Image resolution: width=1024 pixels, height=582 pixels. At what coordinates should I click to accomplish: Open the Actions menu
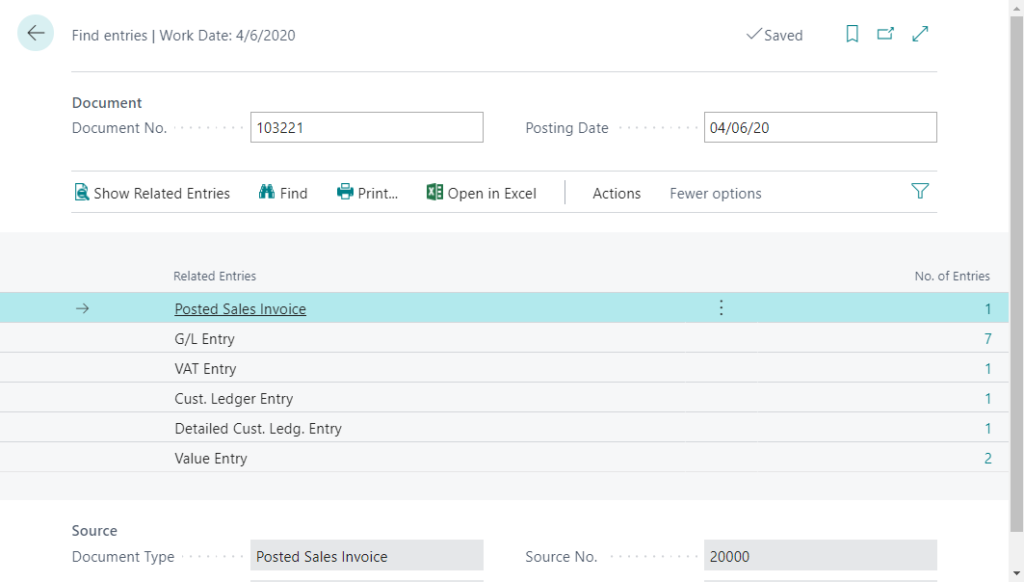pos(616,193)
